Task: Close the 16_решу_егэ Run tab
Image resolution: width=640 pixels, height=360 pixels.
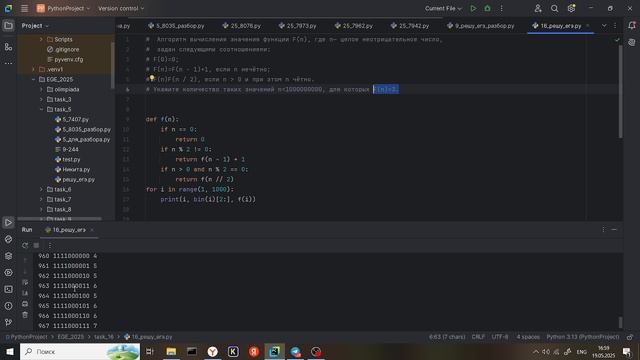Action: pyautogui.click(x=92, y=230)
